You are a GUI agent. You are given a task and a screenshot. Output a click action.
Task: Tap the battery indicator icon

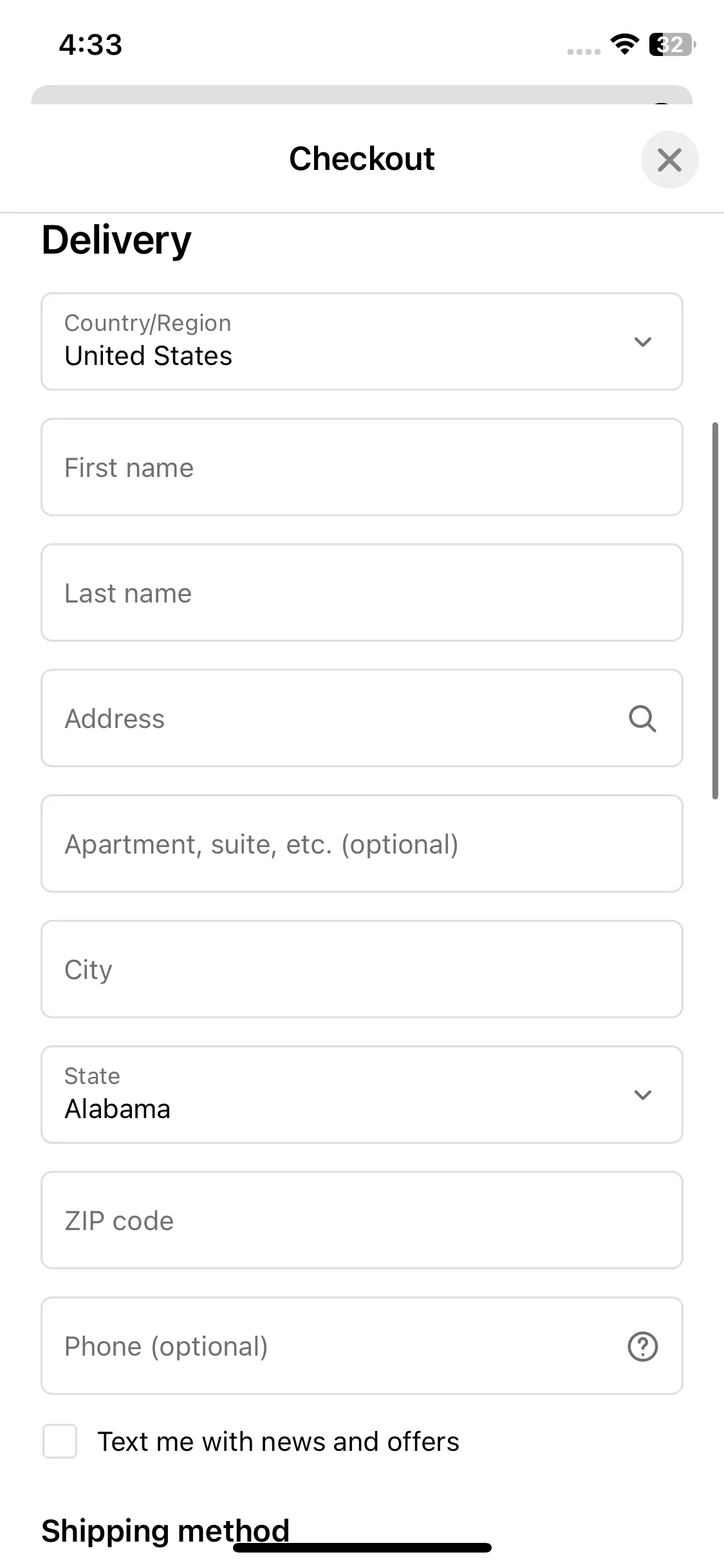point(672,44)
